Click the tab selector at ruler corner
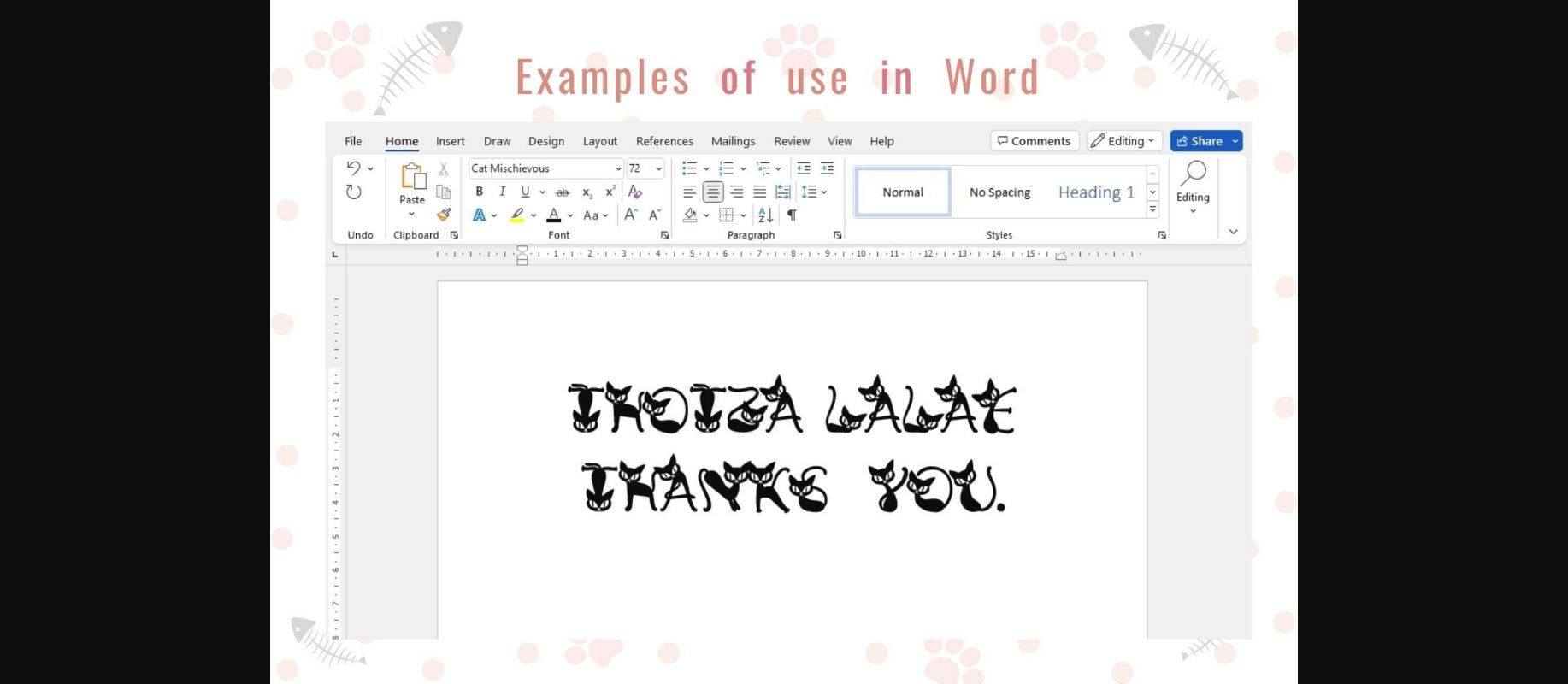Screen dimensions: 1568x684 335,254
